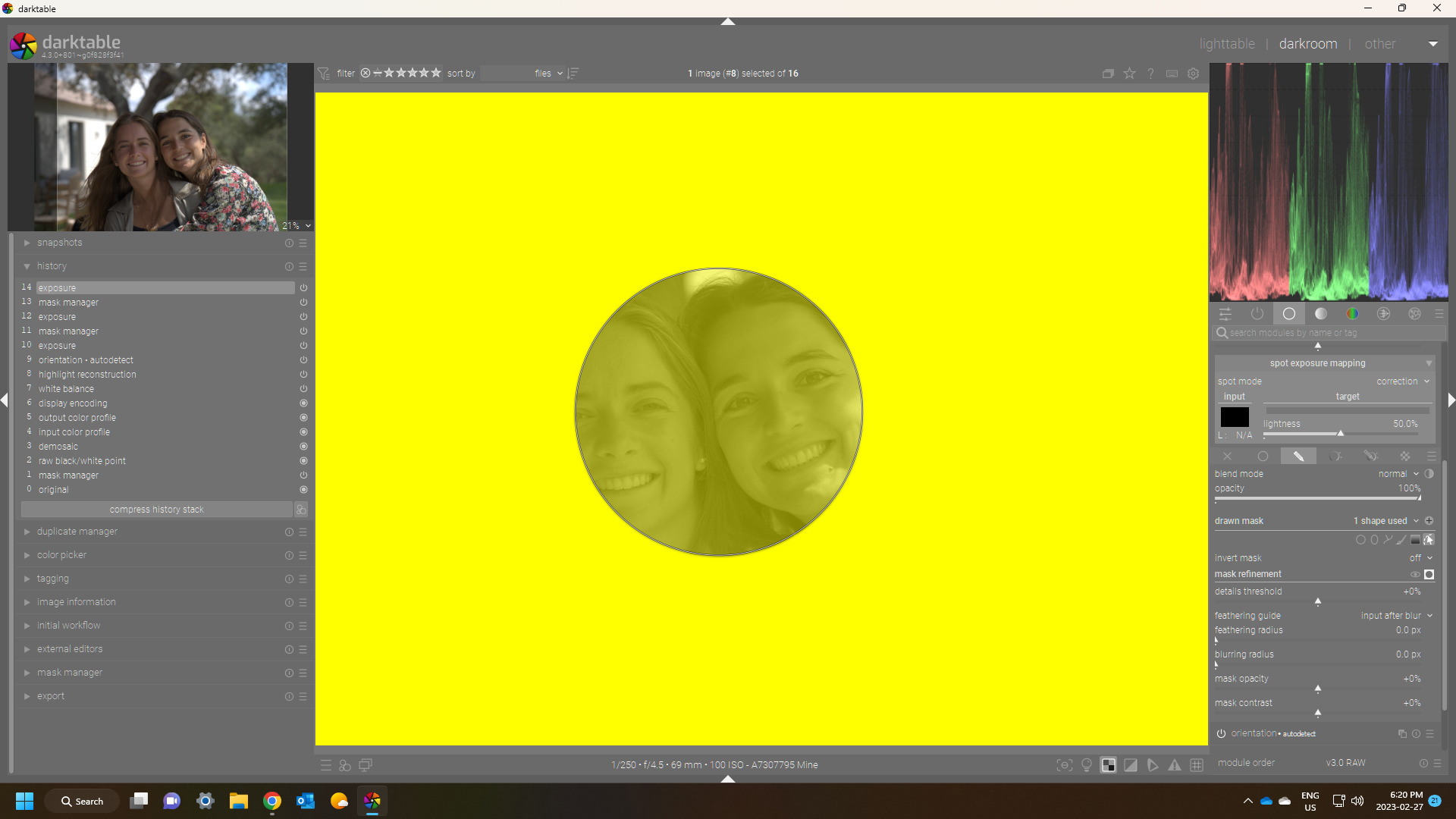
Task: Open the other views tab
Action: pos(1379,44)
